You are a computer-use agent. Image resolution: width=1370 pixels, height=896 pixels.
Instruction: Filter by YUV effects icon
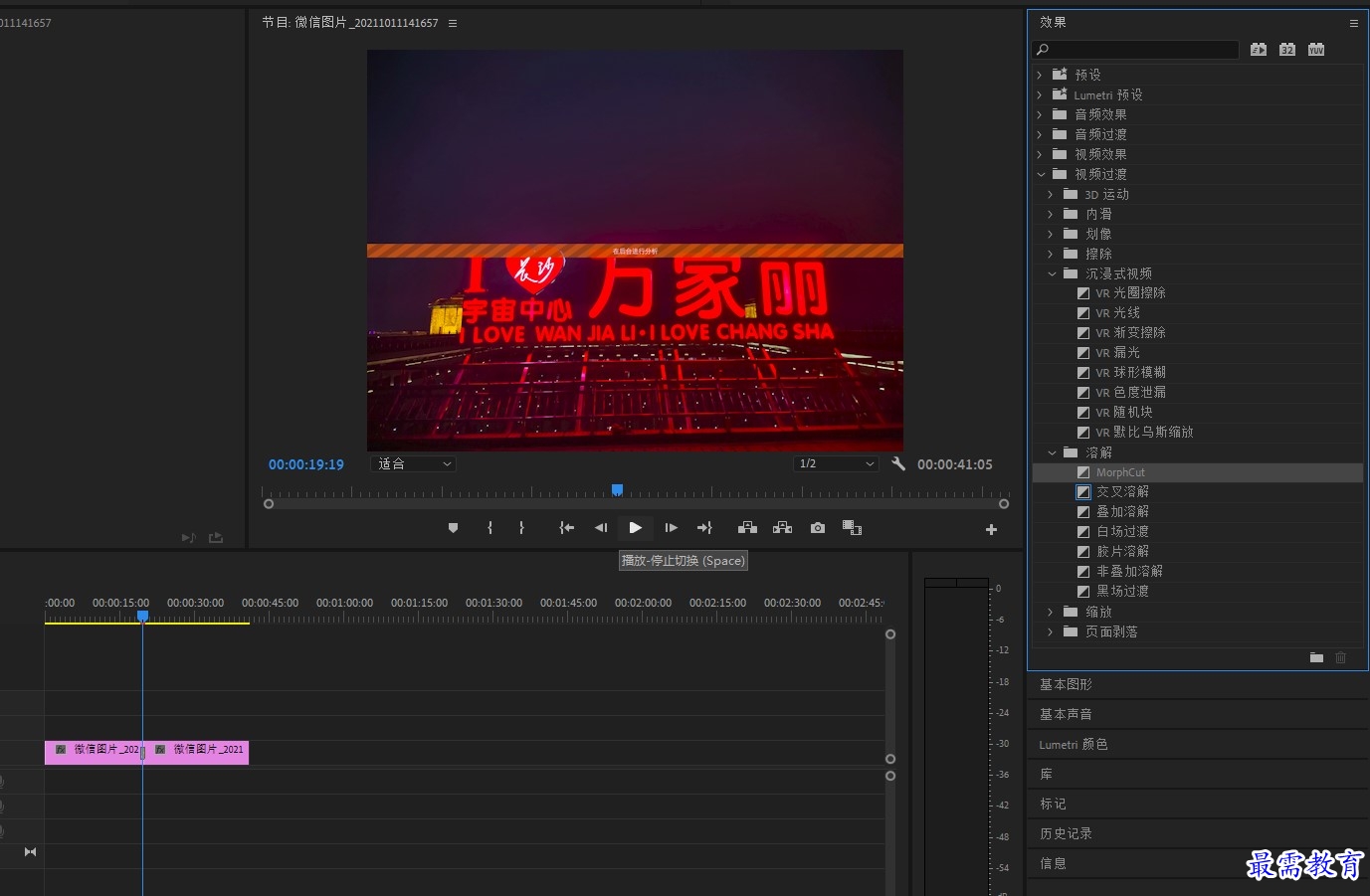pos(1316,49)
